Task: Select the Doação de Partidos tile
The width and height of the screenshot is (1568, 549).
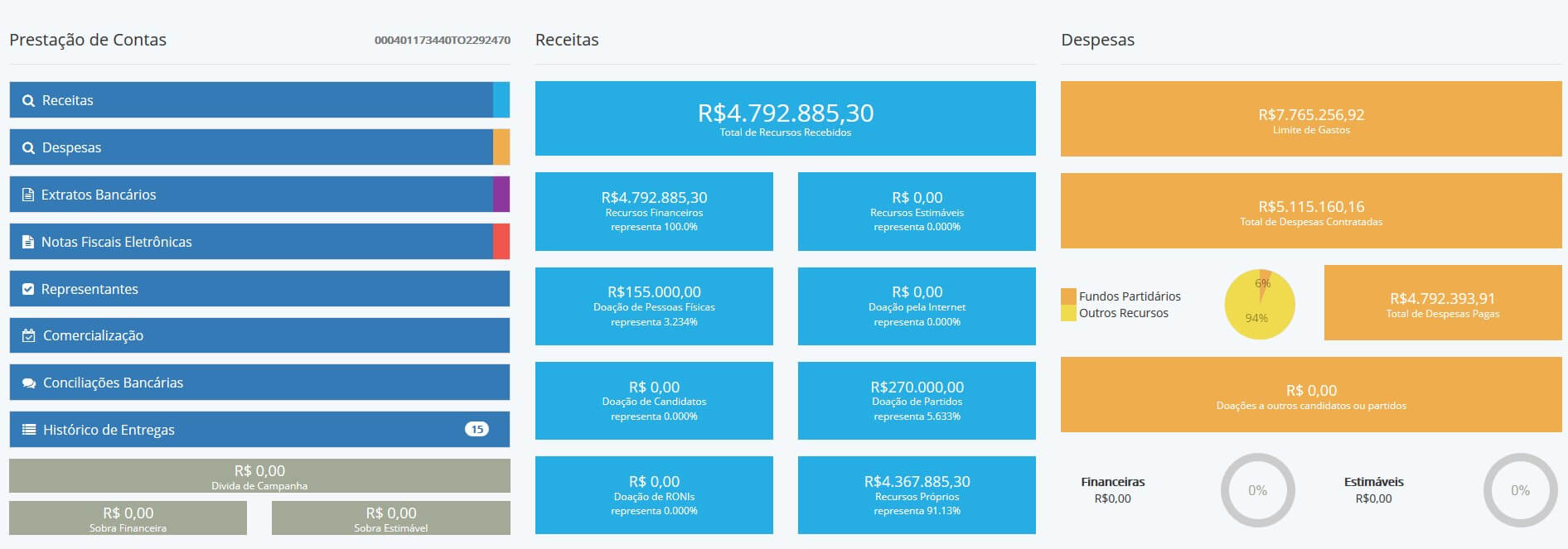Action: 917,401
